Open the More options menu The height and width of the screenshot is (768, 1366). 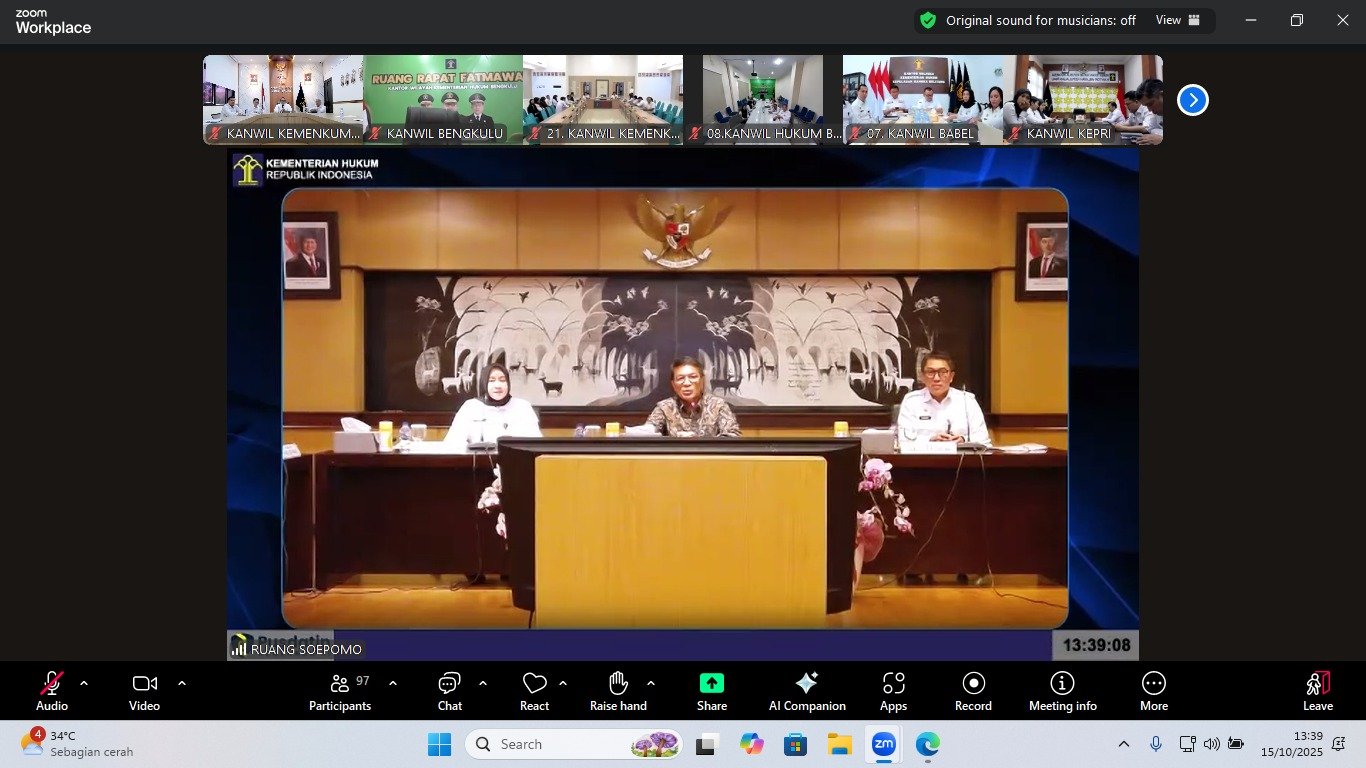point(1153,690)
